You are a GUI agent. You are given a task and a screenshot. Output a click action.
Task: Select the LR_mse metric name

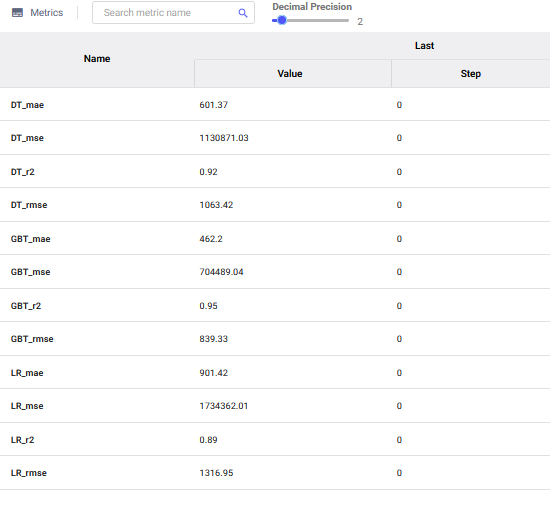click(27, 406)
